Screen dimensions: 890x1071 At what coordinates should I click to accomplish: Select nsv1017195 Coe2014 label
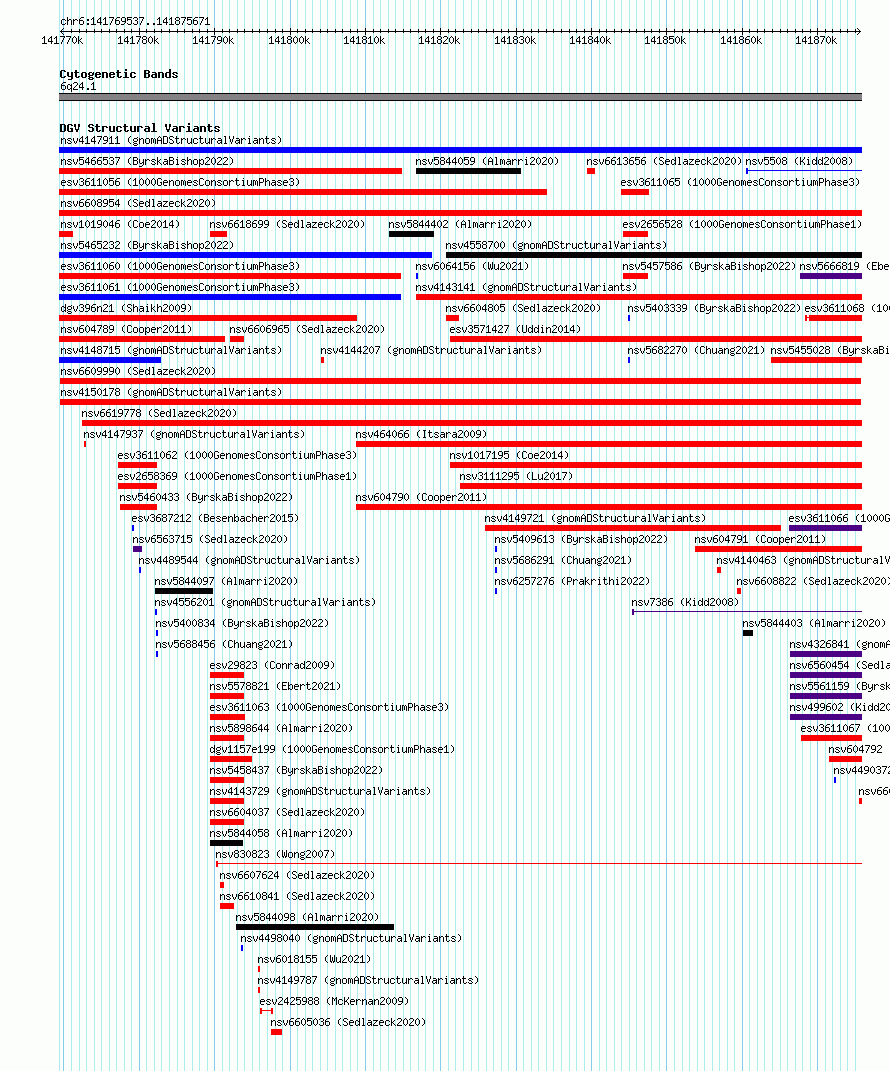pyautogui.click(x=509, y=456)
